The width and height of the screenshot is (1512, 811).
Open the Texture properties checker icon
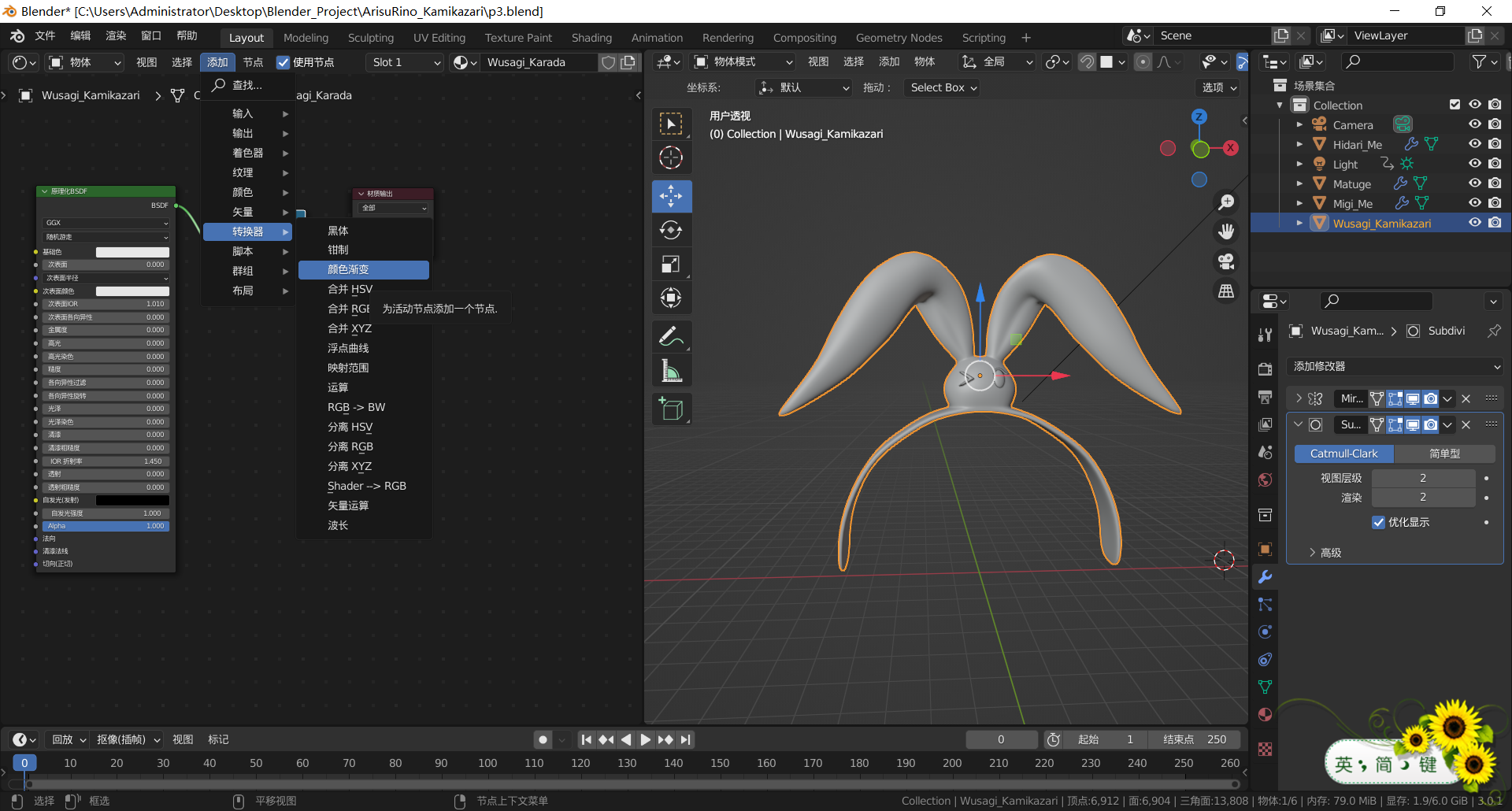pos(1266,750)
